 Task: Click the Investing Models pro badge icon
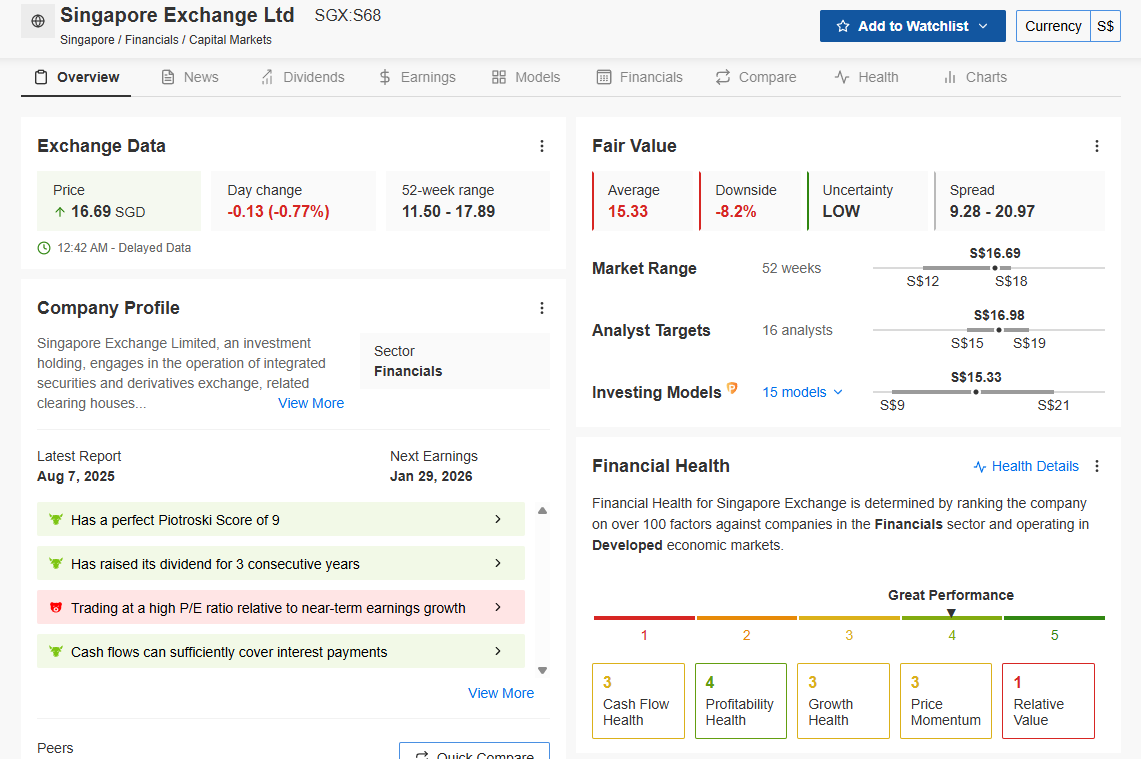732,389
